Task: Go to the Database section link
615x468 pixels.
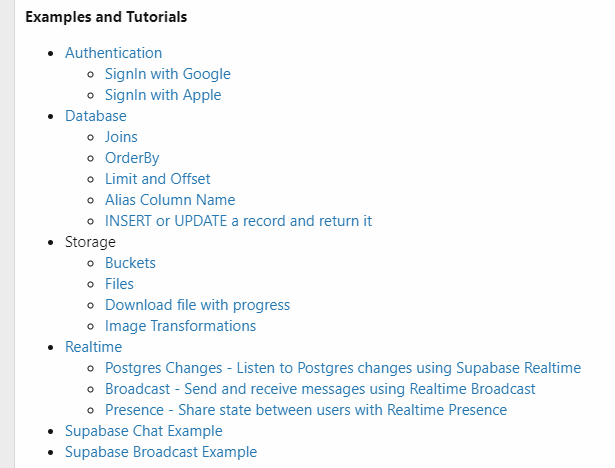Action: tap(96, 116)
